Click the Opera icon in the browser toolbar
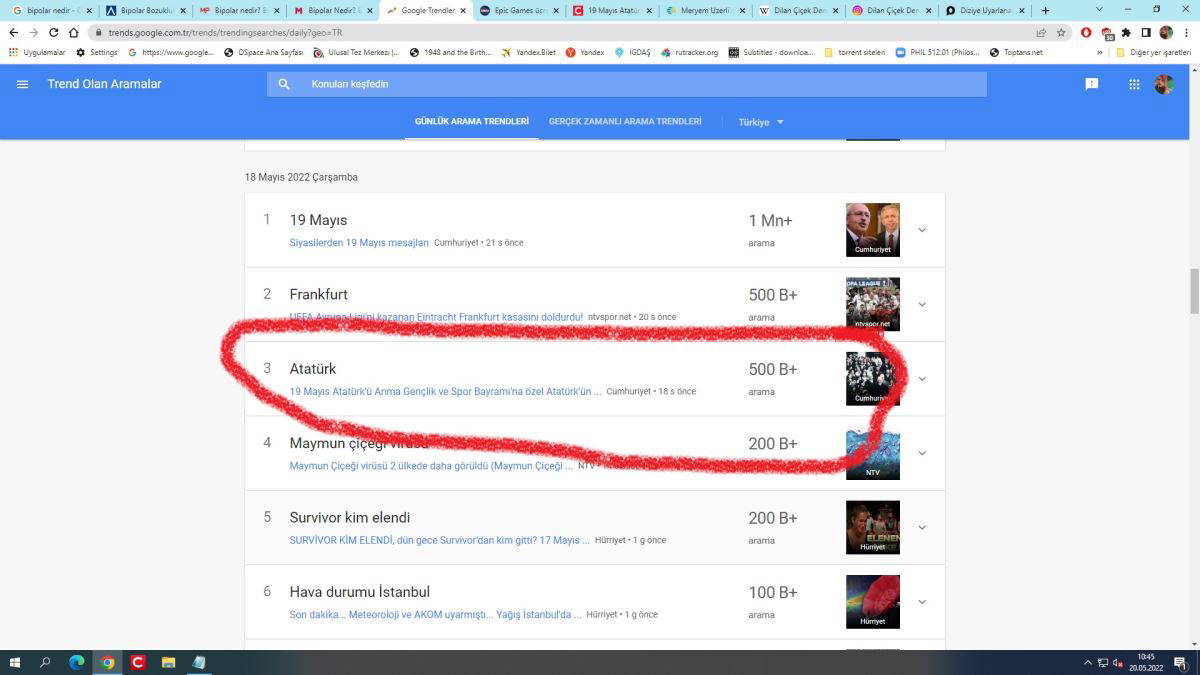 tap(1086, 32)
